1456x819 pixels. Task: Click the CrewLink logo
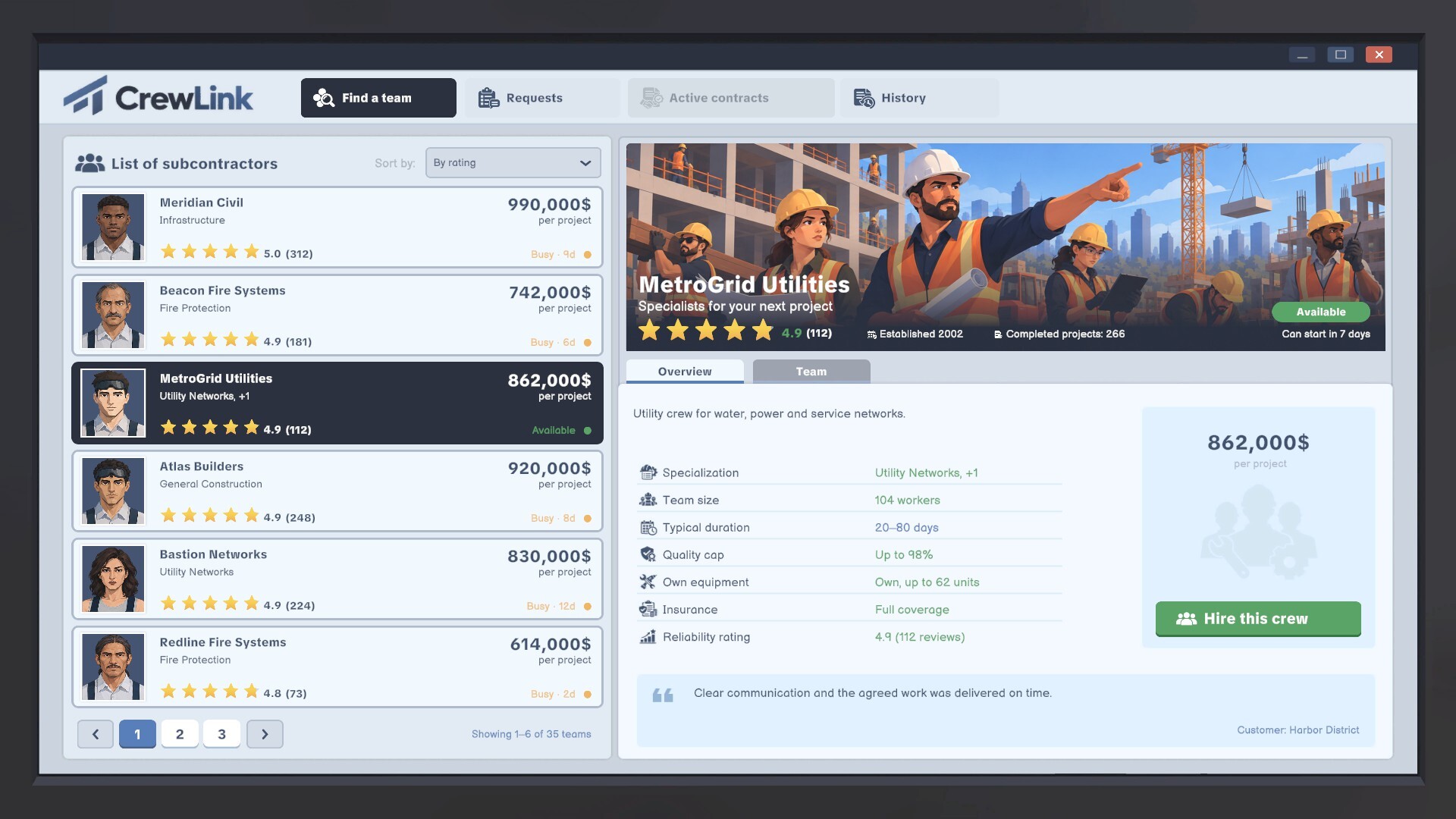tap(158, 96)
